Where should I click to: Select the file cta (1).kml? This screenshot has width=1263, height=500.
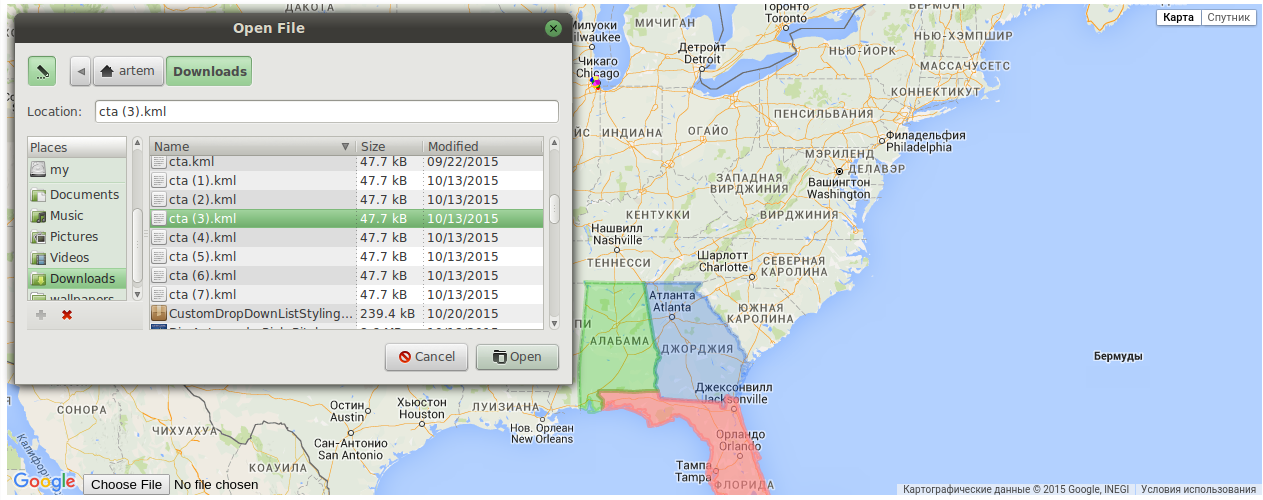pyautogui.click(x=346, y=180)
